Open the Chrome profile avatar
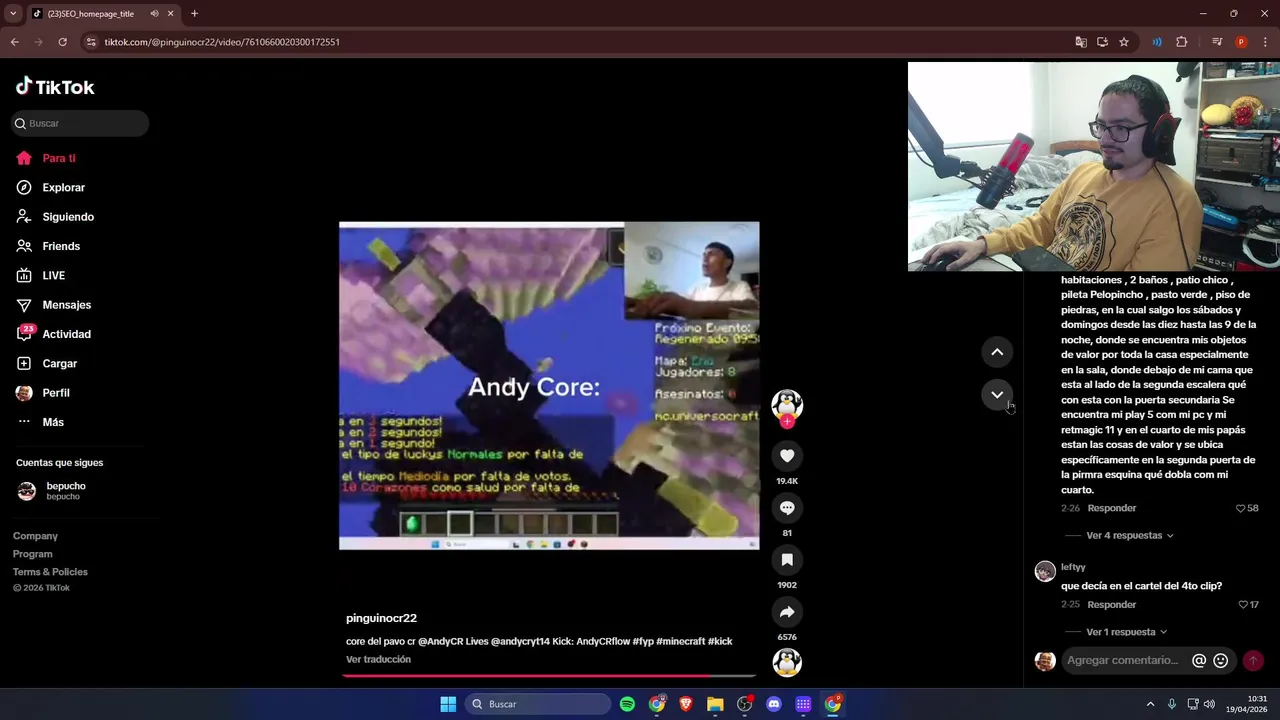 click(1241, 42)
